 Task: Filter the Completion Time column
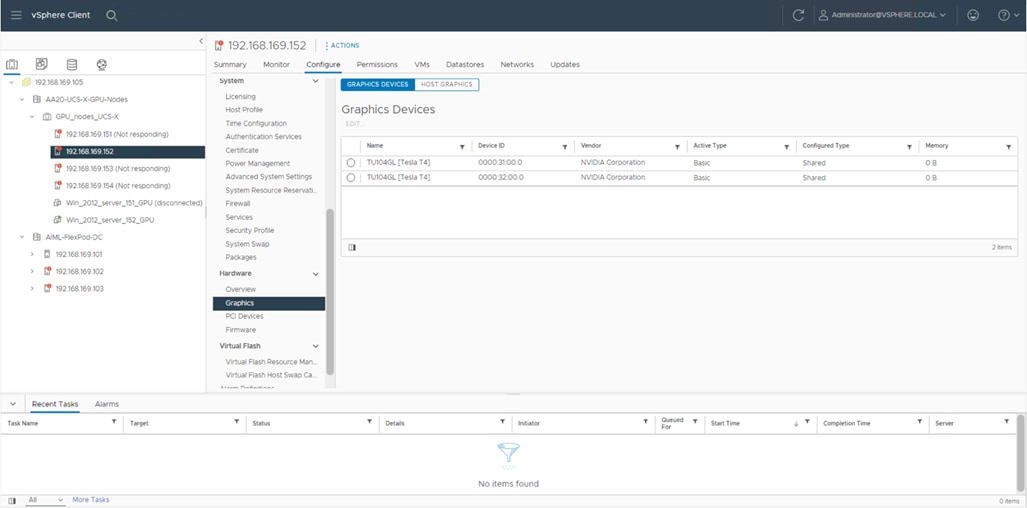(x=920, y=422)
